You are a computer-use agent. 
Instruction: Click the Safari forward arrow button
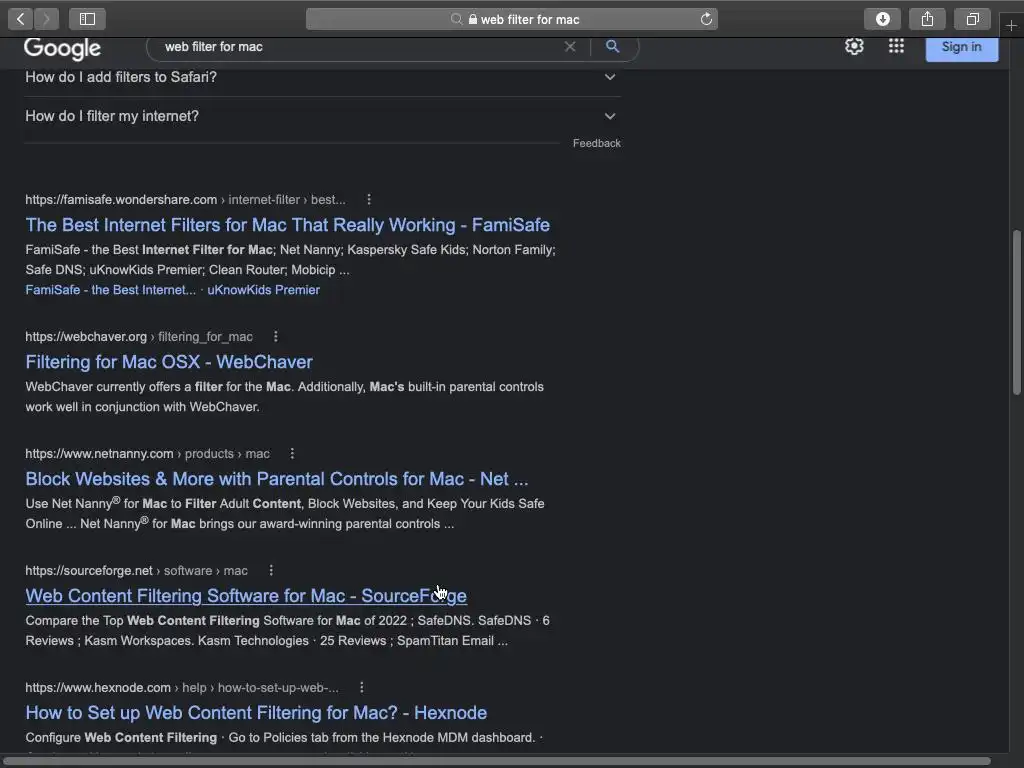pos(46,19)
